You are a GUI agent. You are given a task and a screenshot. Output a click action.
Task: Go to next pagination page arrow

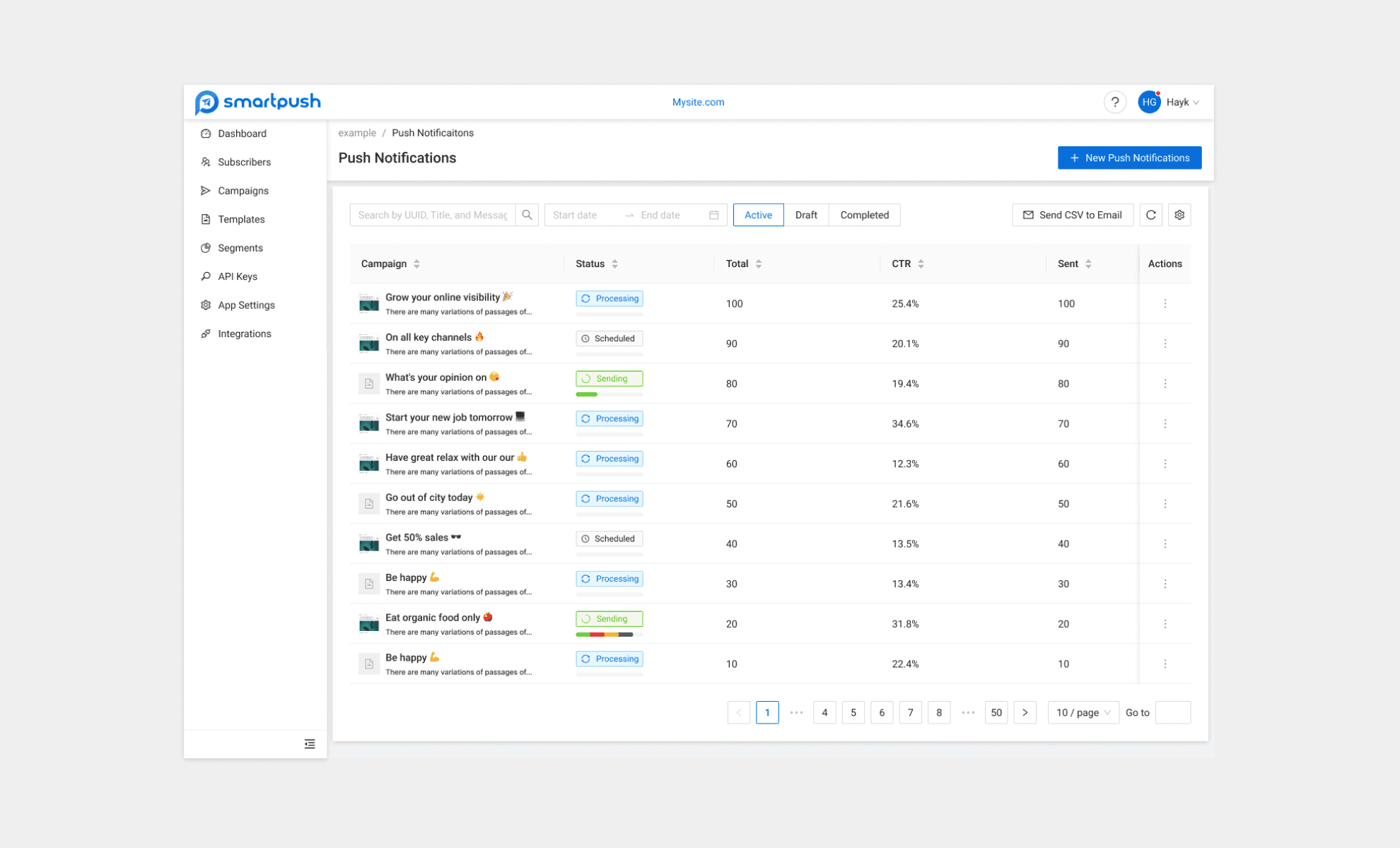point(1025,712)
